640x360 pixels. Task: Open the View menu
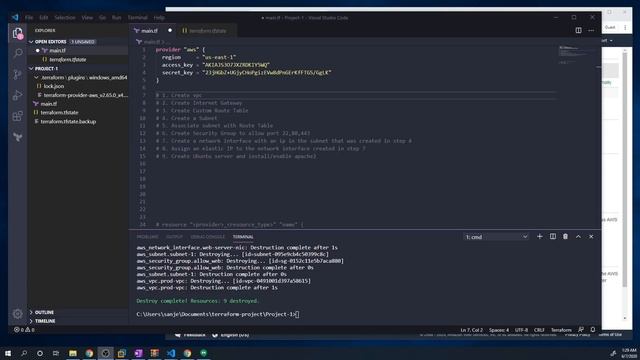click(87, 18)
